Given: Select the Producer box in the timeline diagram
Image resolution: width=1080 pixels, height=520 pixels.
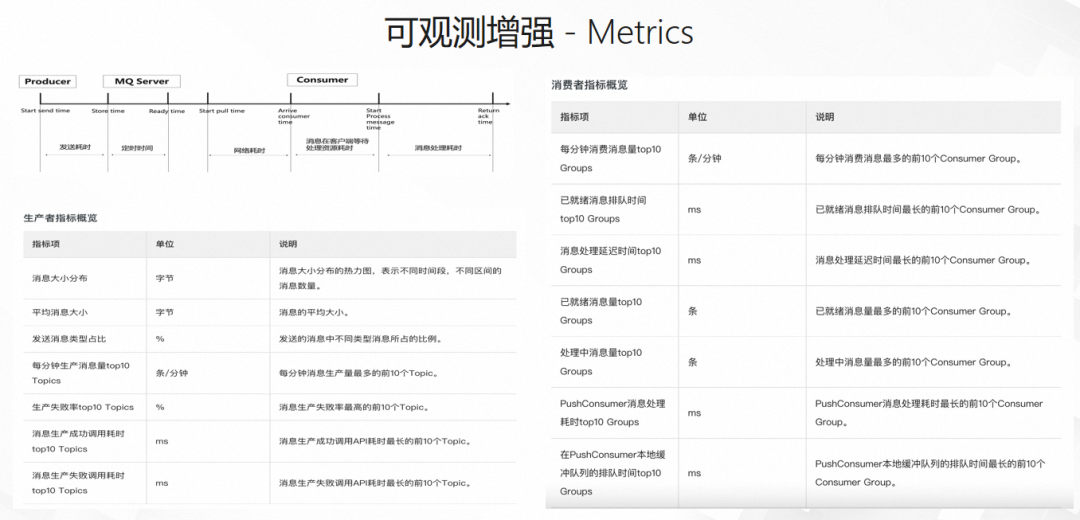Looking at the screenshot, I should click(48, 81).
